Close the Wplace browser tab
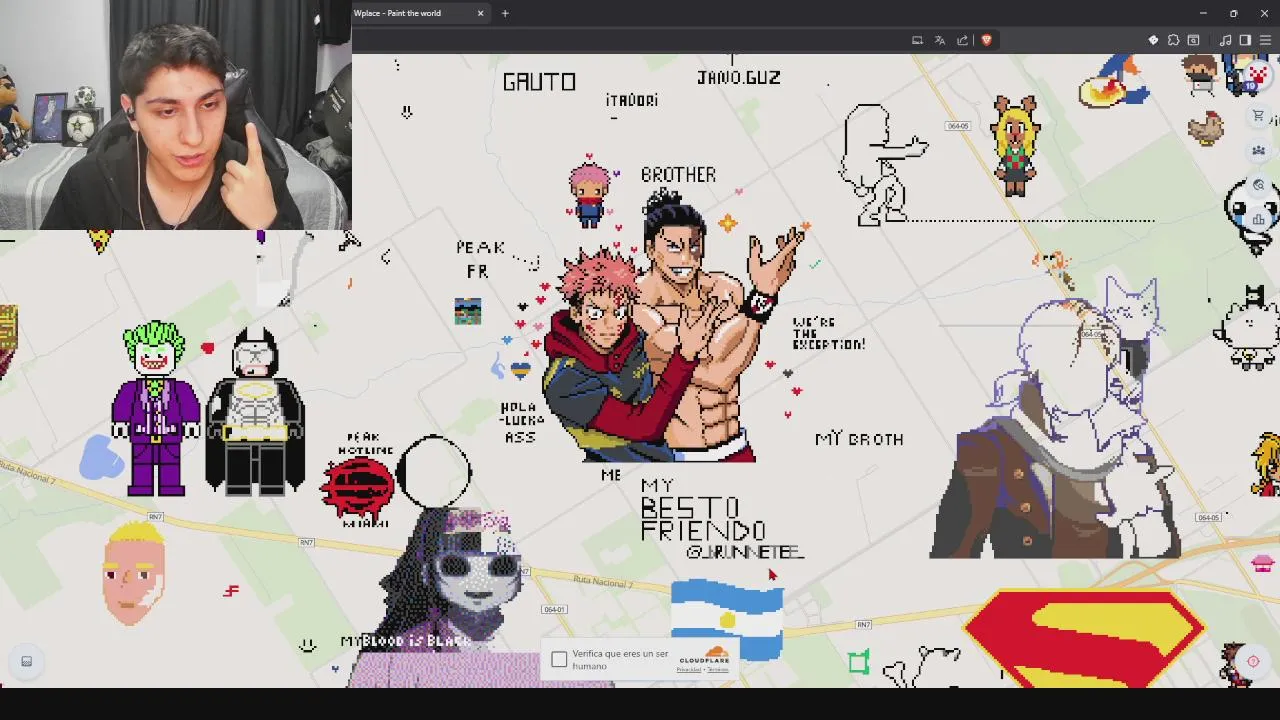Viewport: 1280px width, 720px height. tap(480, 13)
